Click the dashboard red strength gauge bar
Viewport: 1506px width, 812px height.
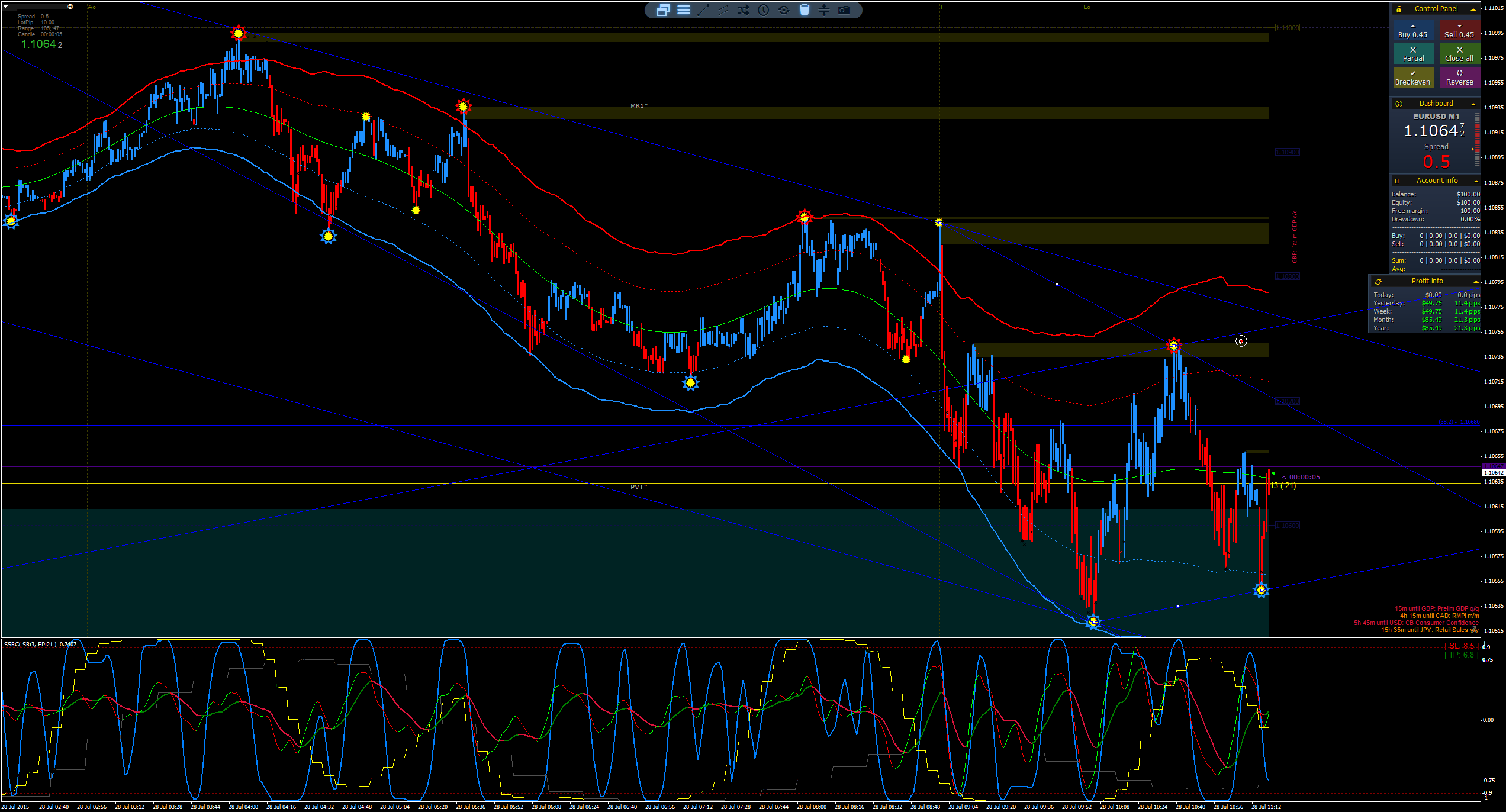1478,140
